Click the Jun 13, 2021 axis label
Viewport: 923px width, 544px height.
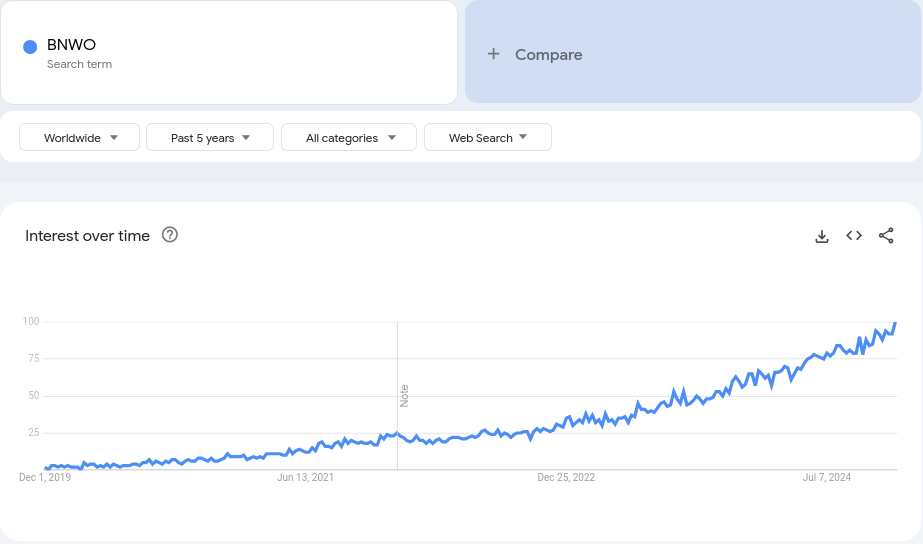click(x=305, y=478)
